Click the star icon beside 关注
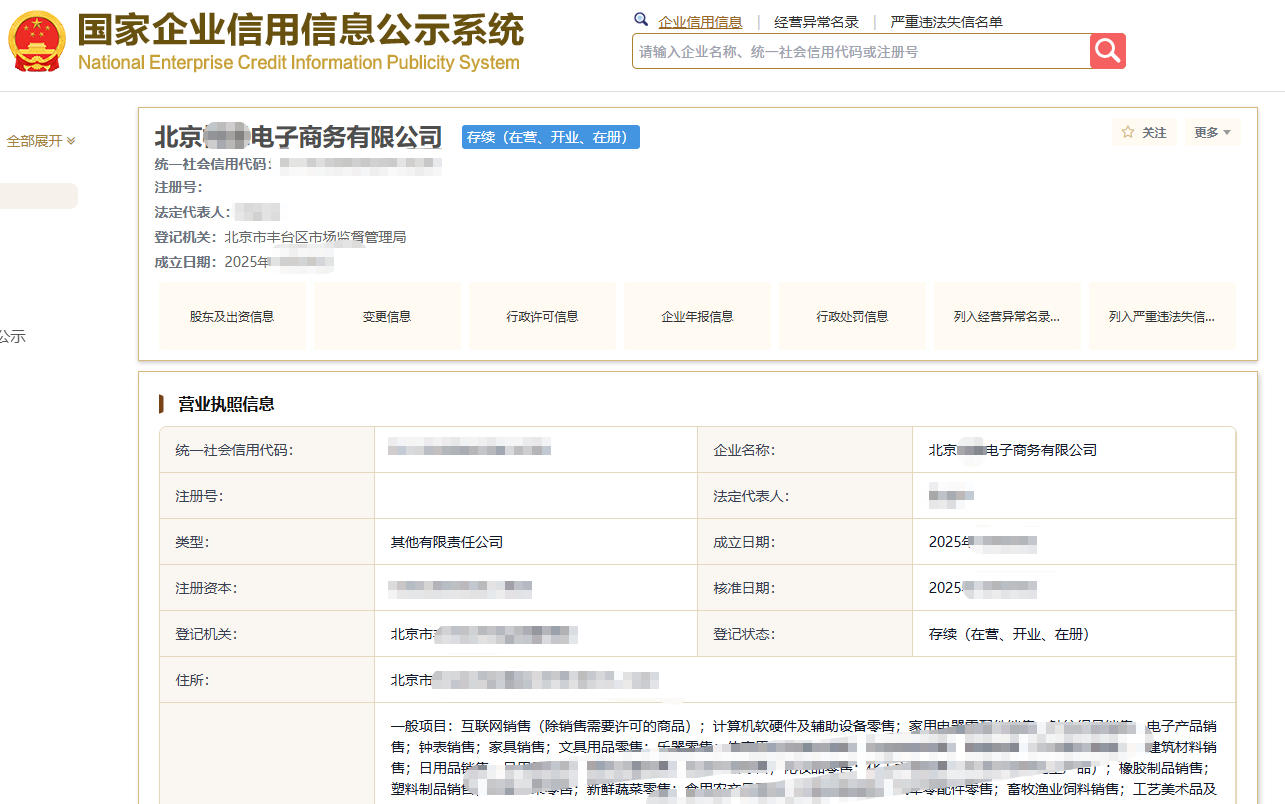 (1128, 132)
